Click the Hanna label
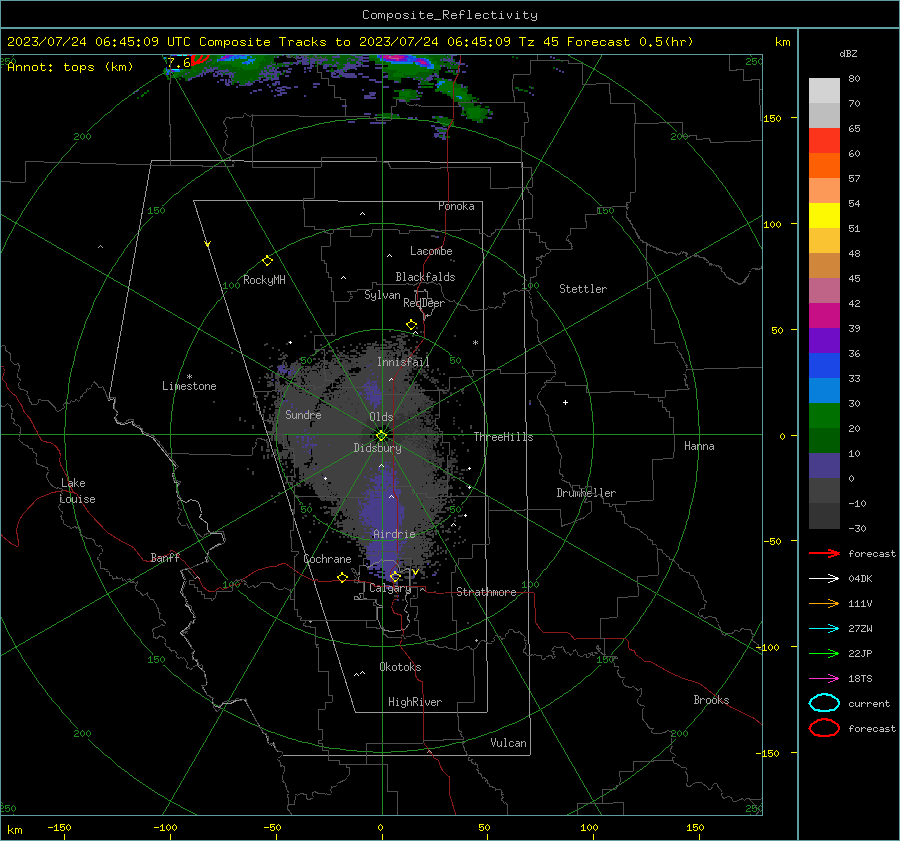The width and height of the screenshot is (900, 841). click(699, 446)
